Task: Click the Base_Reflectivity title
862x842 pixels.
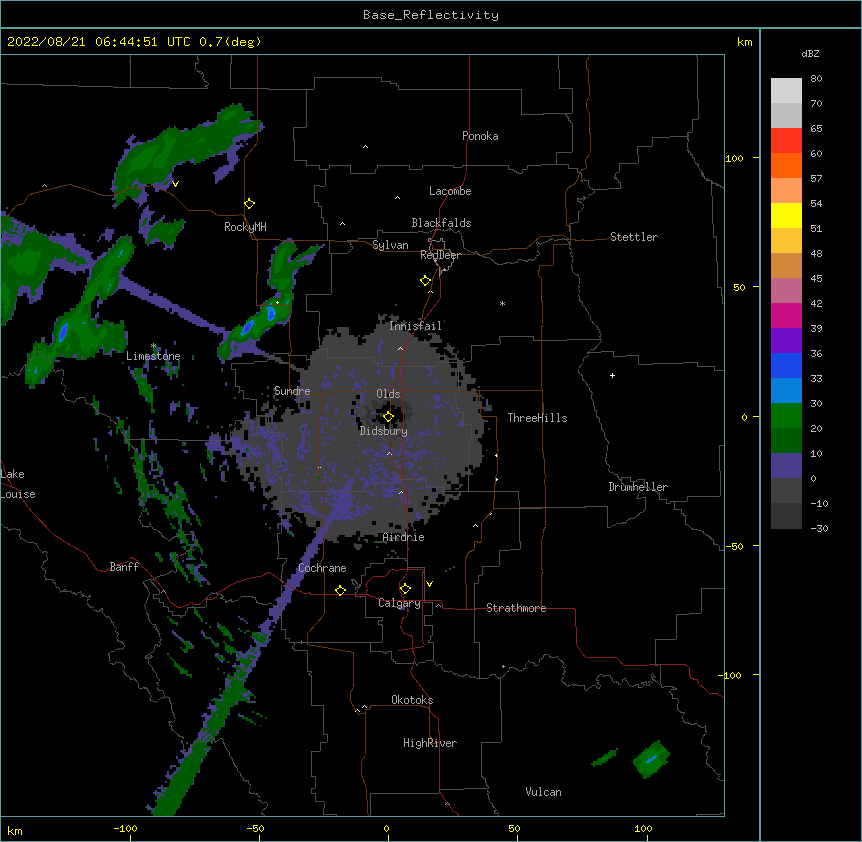Action: 431,15
